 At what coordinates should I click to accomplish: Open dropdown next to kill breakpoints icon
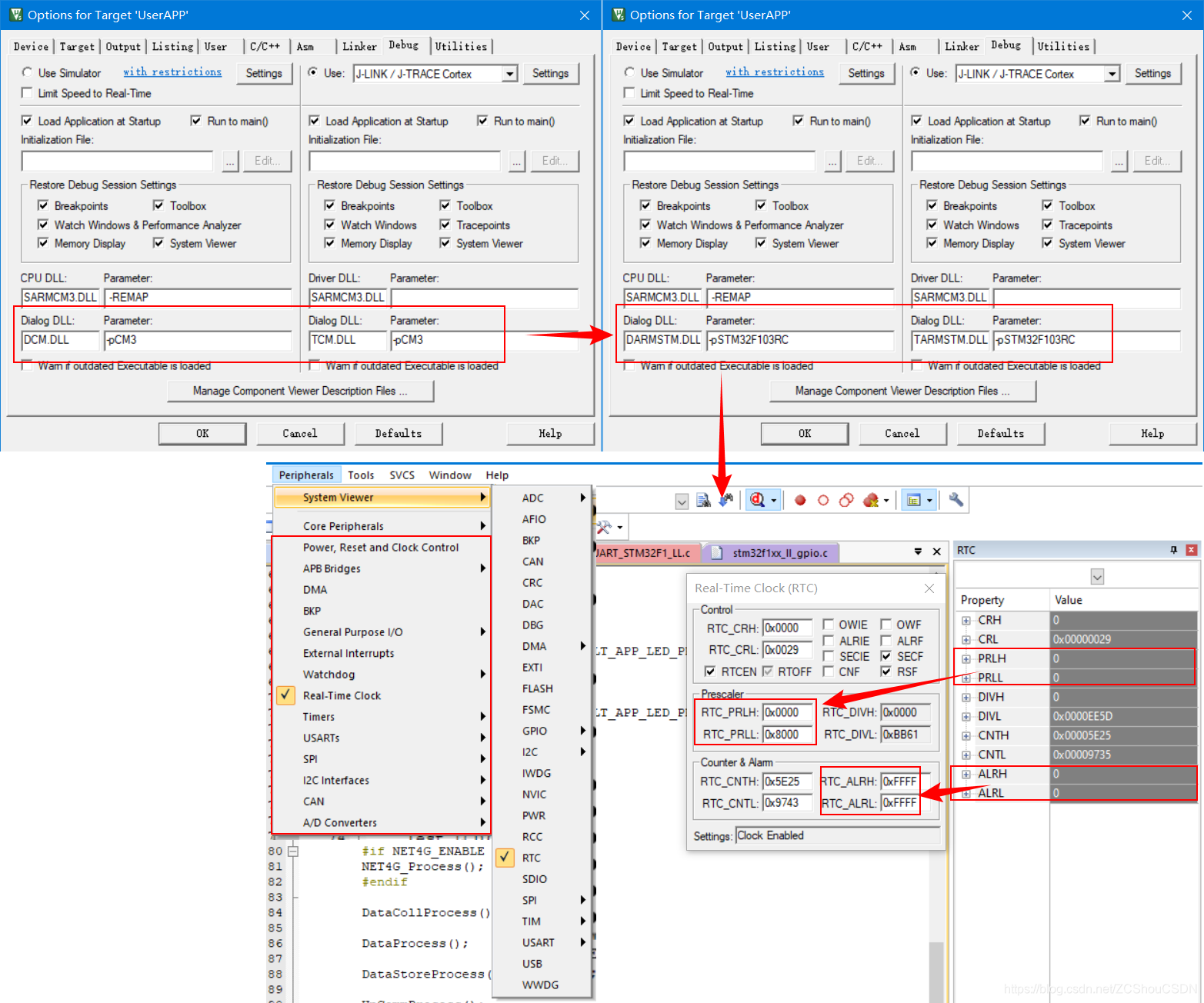[x=886, y=501]
